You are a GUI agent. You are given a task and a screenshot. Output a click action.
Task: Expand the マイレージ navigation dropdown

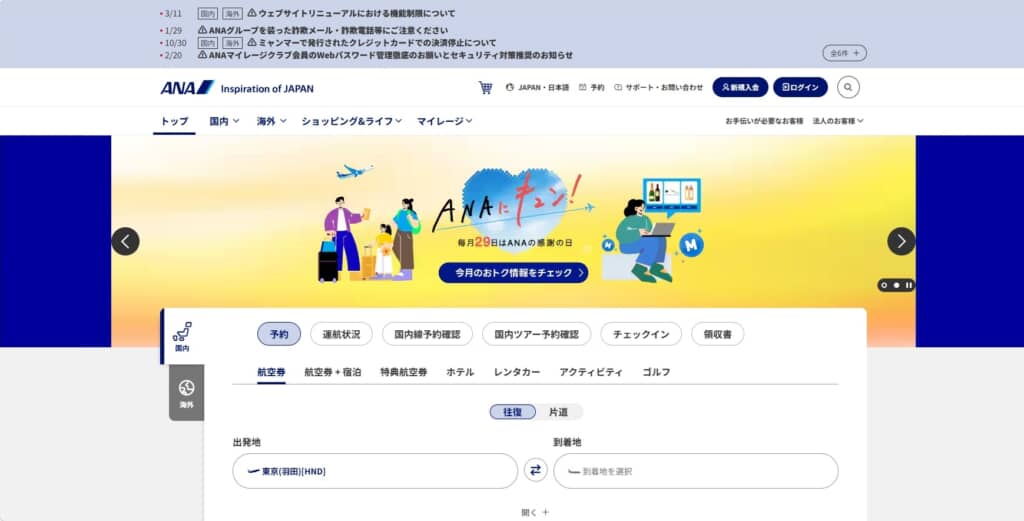[444, 121]
